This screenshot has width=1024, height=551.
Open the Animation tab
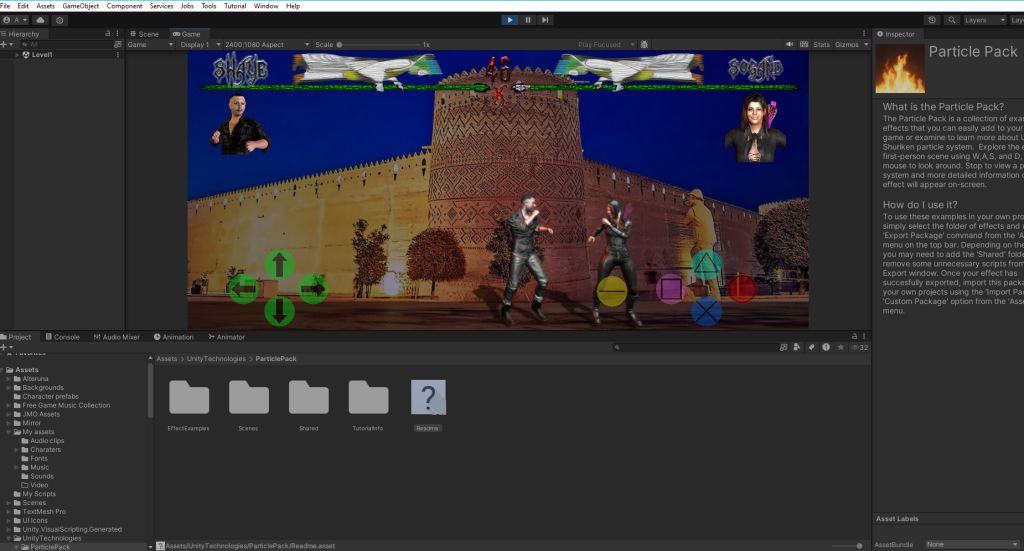click(x=174, y=337)
